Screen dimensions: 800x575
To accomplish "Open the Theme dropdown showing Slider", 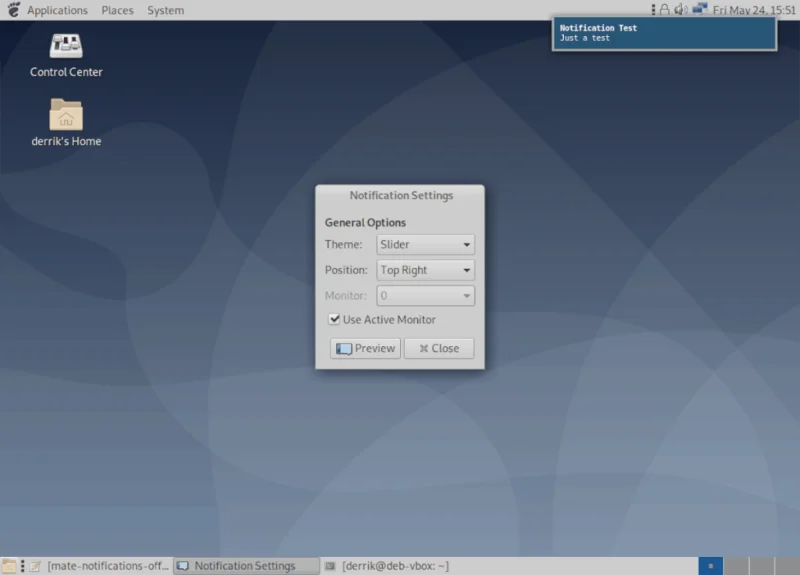I will click(x=426, y=244).
